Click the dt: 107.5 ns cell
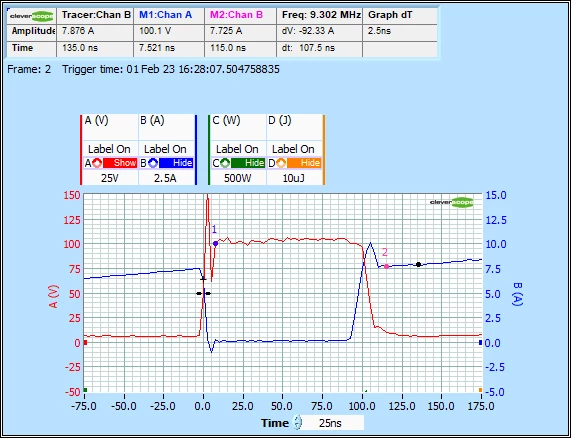 point(320,49)
